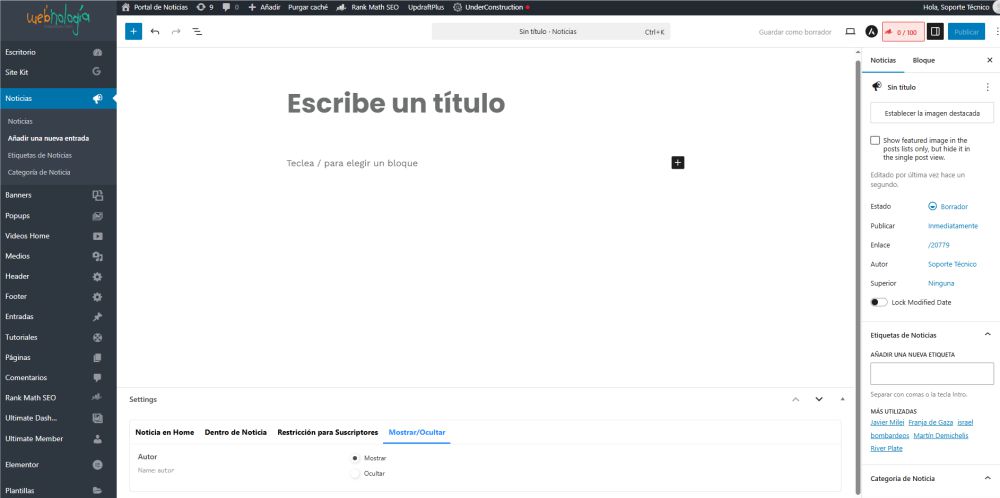The height and width of the screenshot is (498, 1000).
Task: Enable the 'Show featured image in the posts lists only' checkbox
Action: [x=875, y=141]
